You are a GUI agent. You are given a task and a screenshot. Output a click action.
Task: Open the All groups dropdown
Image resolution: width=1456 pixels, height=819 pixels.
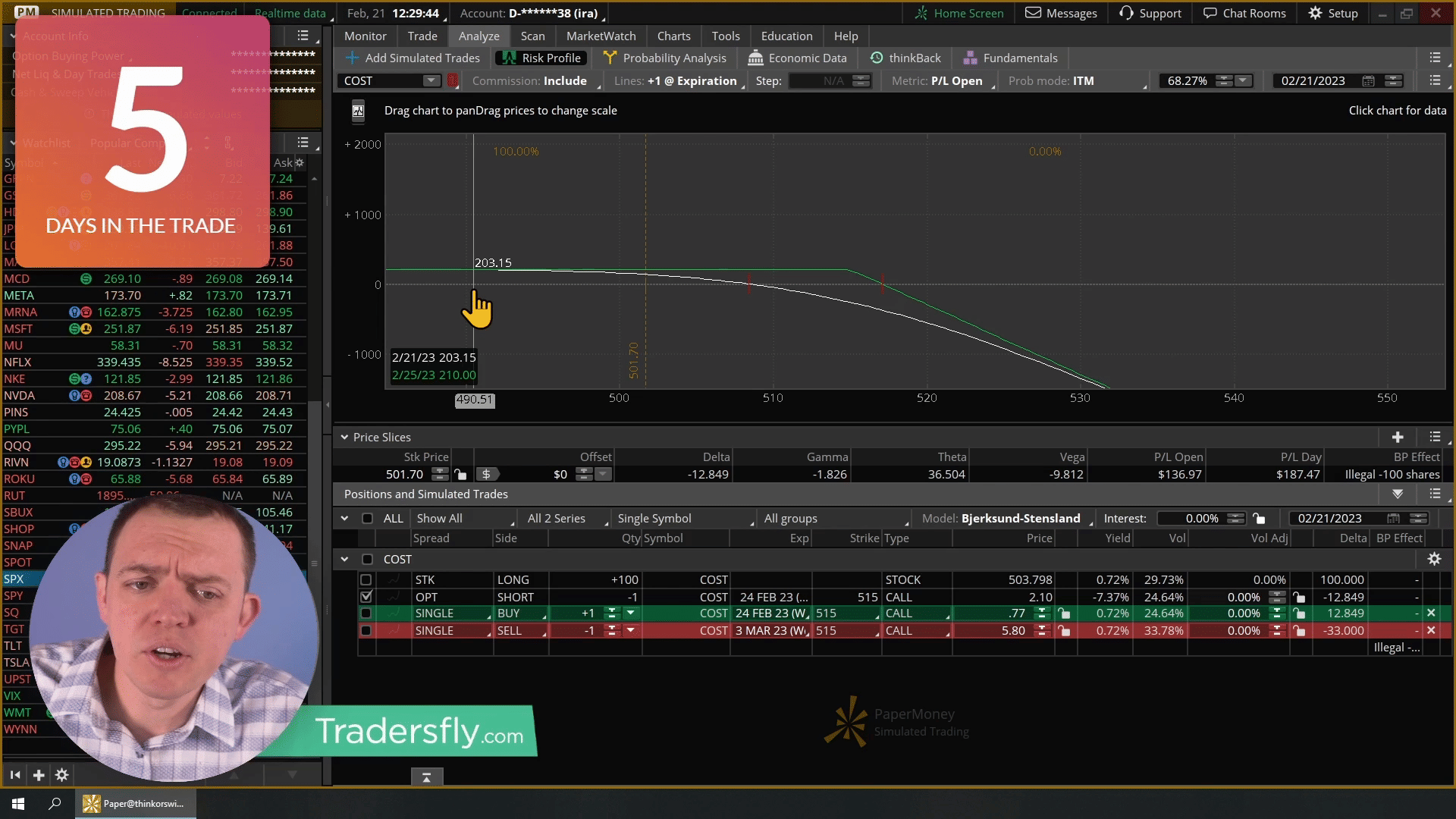tap(836, 518)
